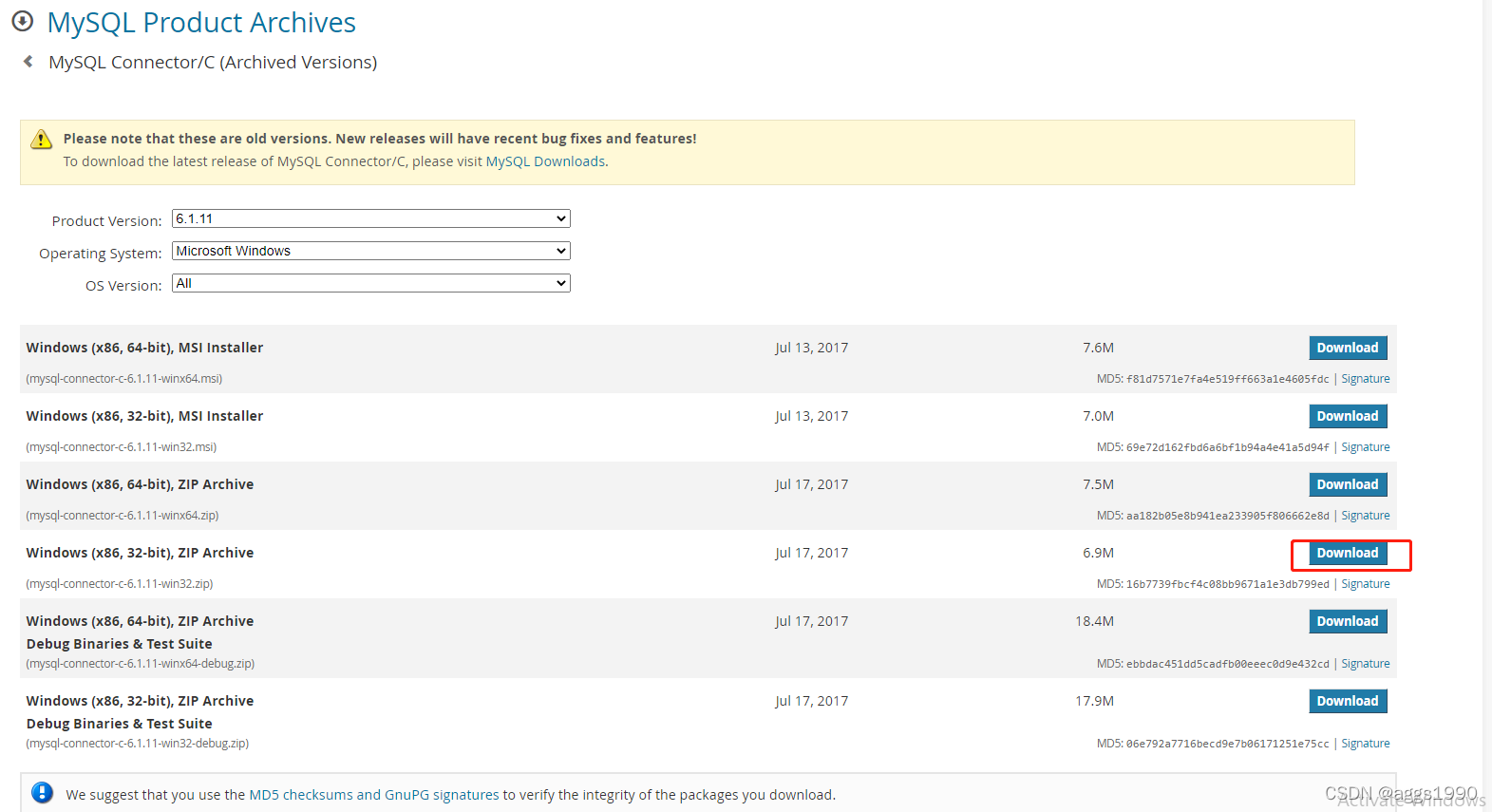Click the MD5 hash 06e792a7716becd9e7b06171251e75cc
Viewport: 1492px width, 812px height.
click(1228, 744)
